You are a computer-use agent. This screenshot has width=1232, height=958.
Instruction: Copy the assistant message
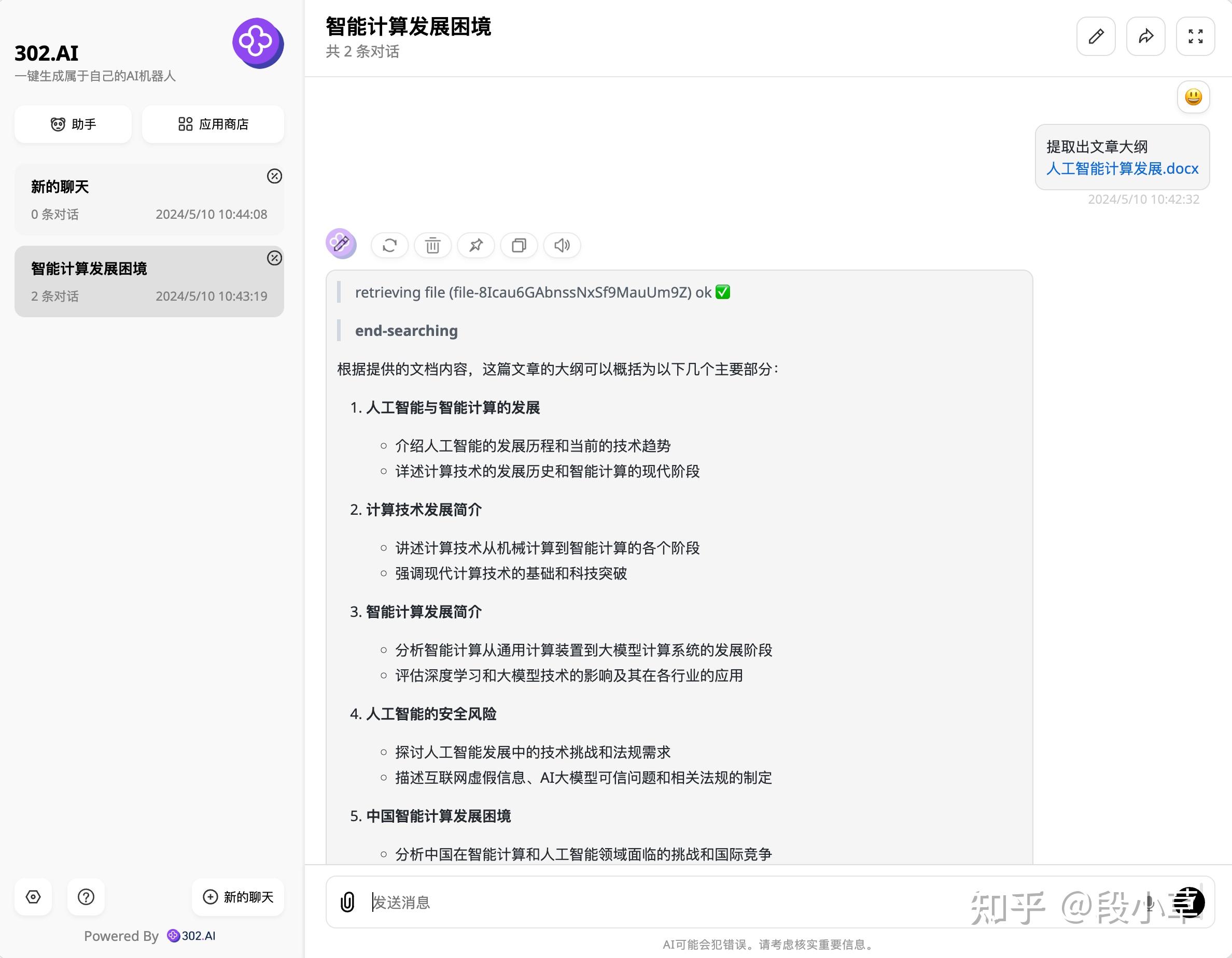pos(519,245)
